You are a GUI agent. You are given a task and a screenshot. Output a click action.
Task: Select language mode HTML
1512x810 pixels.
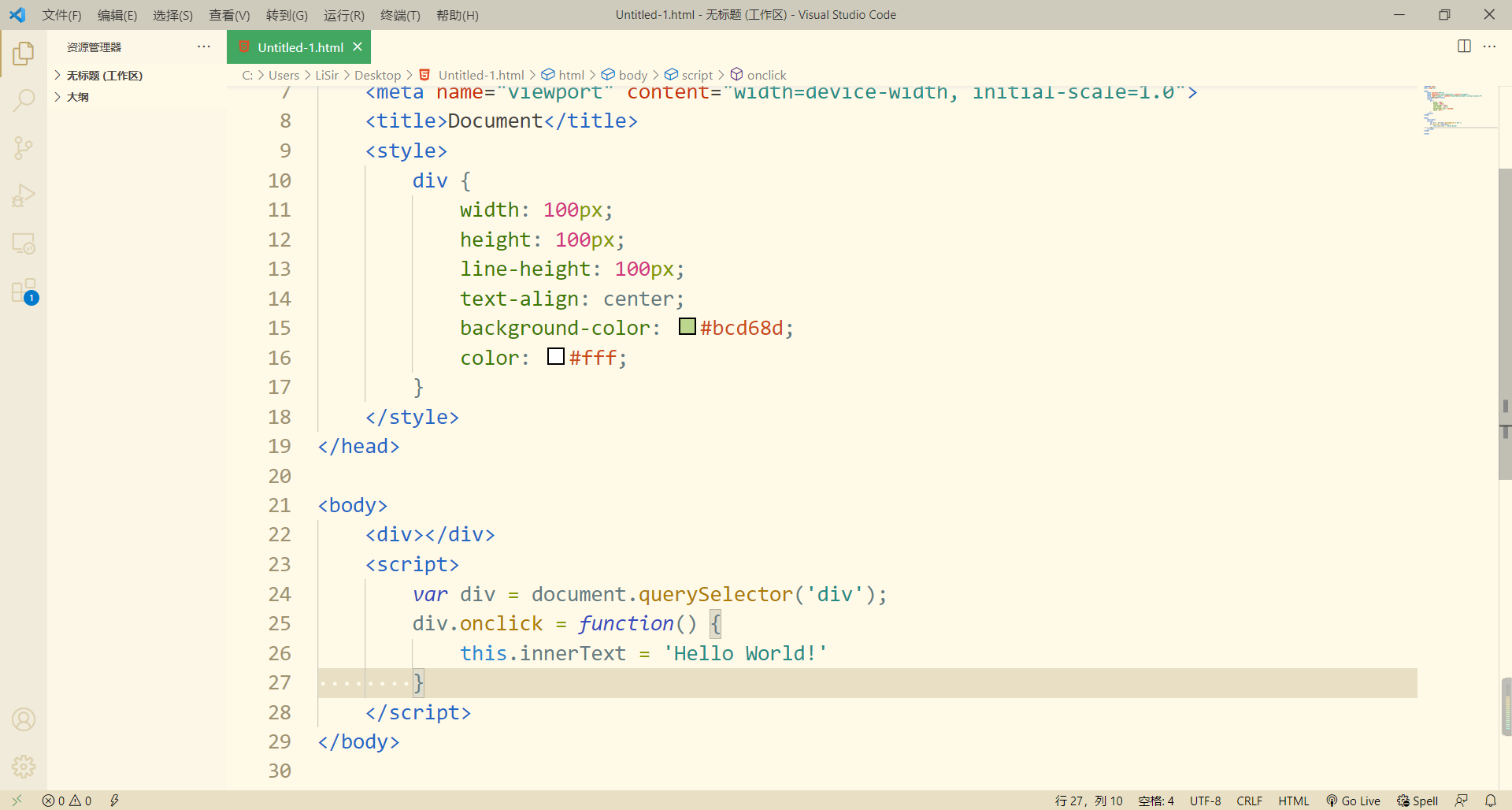1293,801
